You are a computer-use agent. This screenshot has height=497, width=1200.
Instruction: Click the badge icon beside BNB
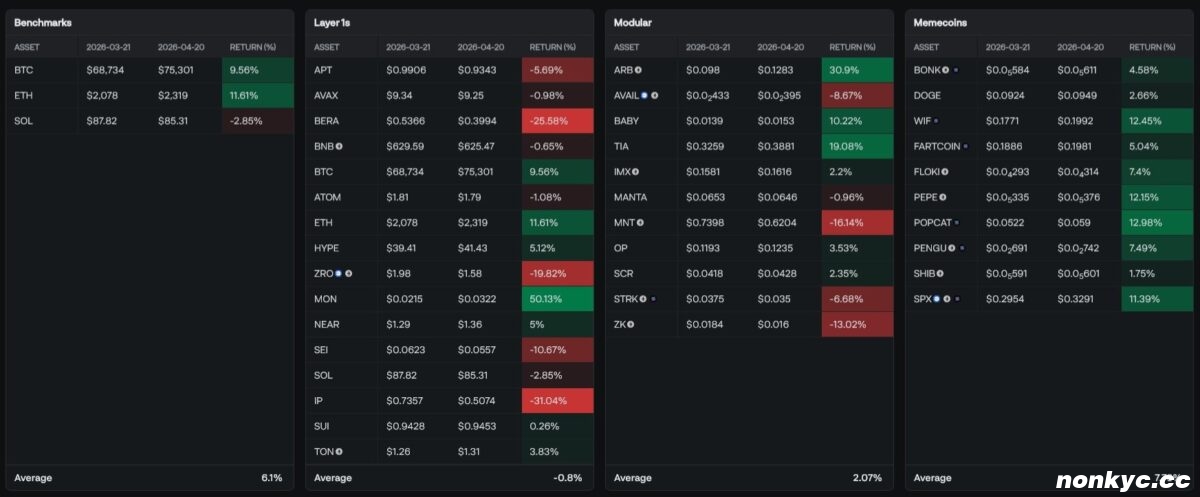[339, 146]
